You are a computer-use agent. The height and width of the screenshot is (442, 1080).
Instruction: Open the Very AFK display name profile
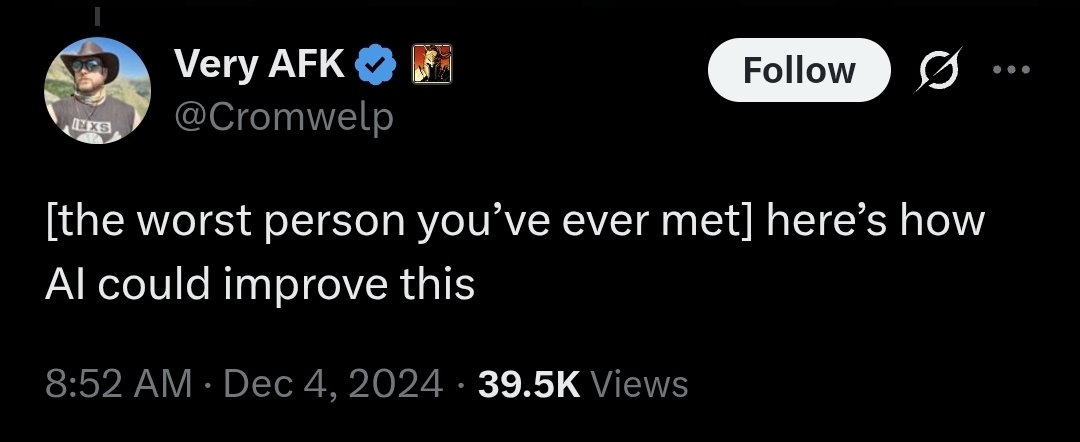[259, 65]
